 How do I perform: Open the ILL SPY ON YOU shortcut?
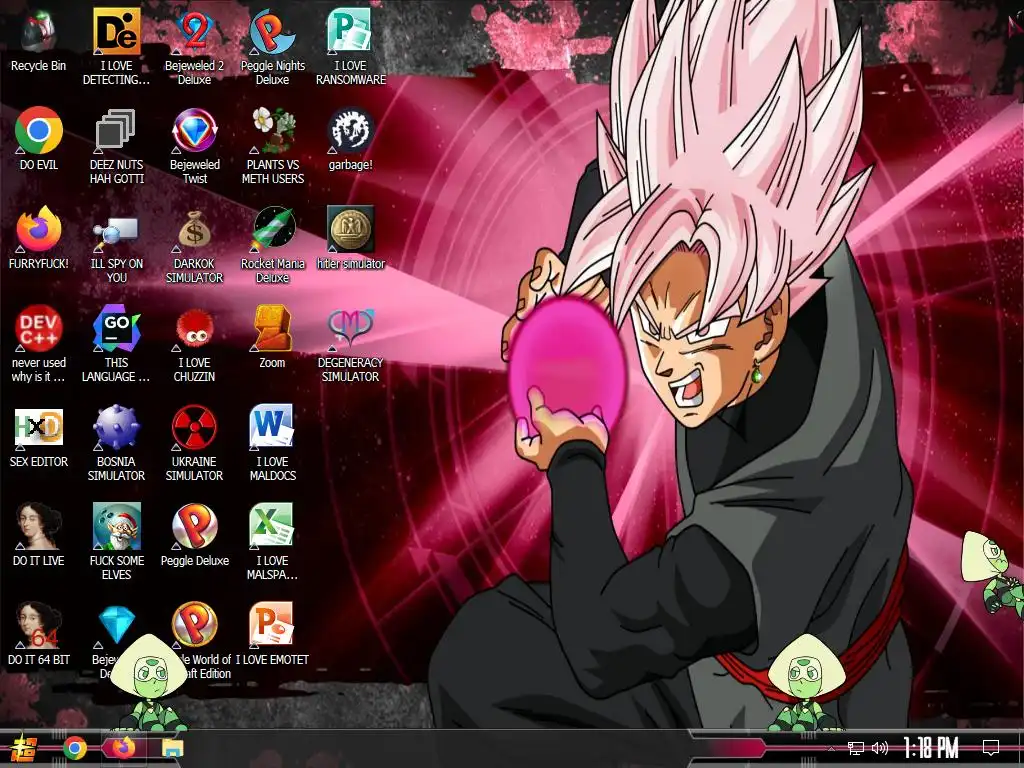click(x=116, y=246)
